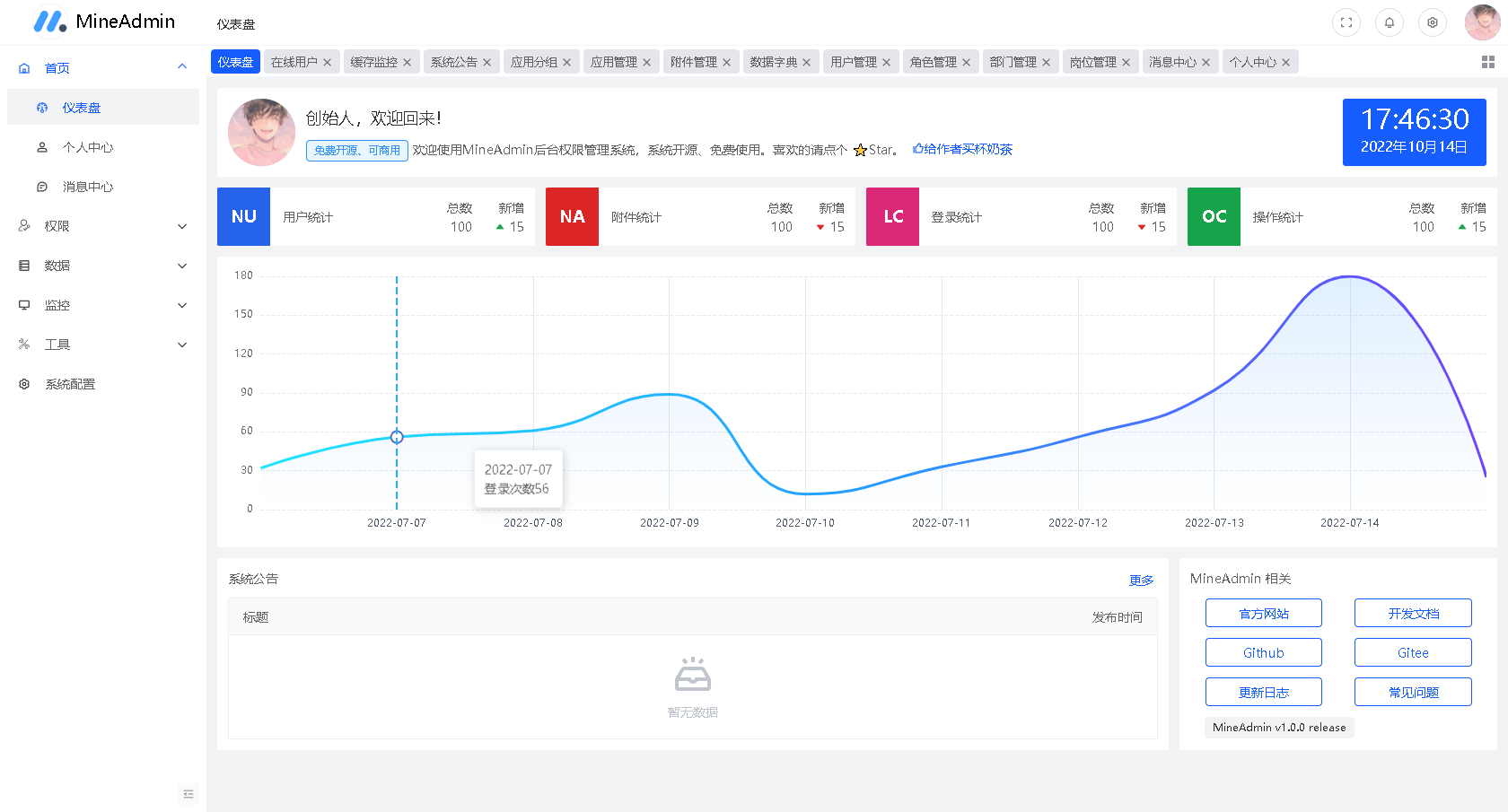Viewport: 1508px width, 812px height.
Task: Open the 开发文档 button
Action: coord(1413,614)
